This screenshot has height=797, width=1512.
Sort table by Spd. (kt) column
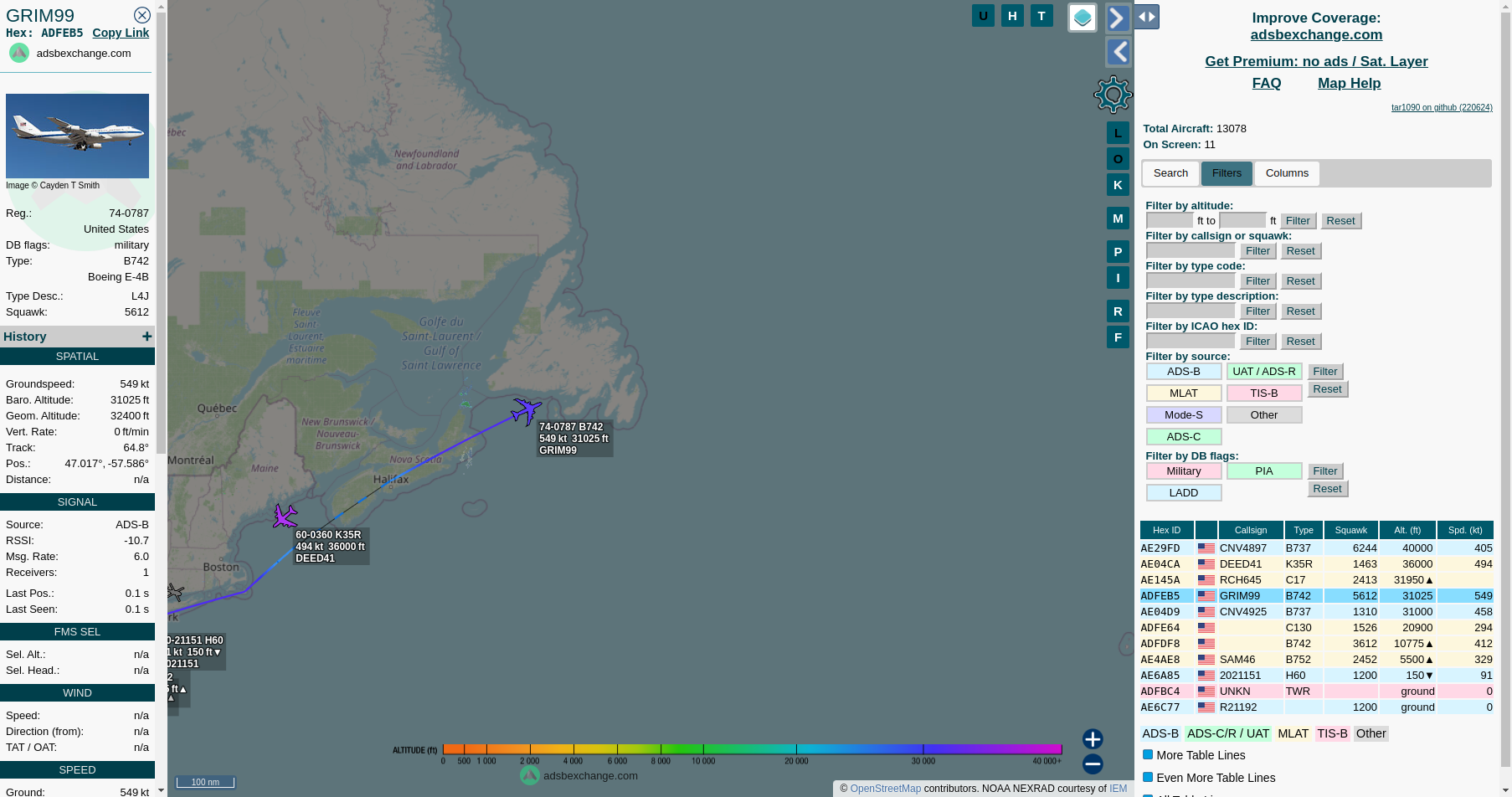point(1465,530)
